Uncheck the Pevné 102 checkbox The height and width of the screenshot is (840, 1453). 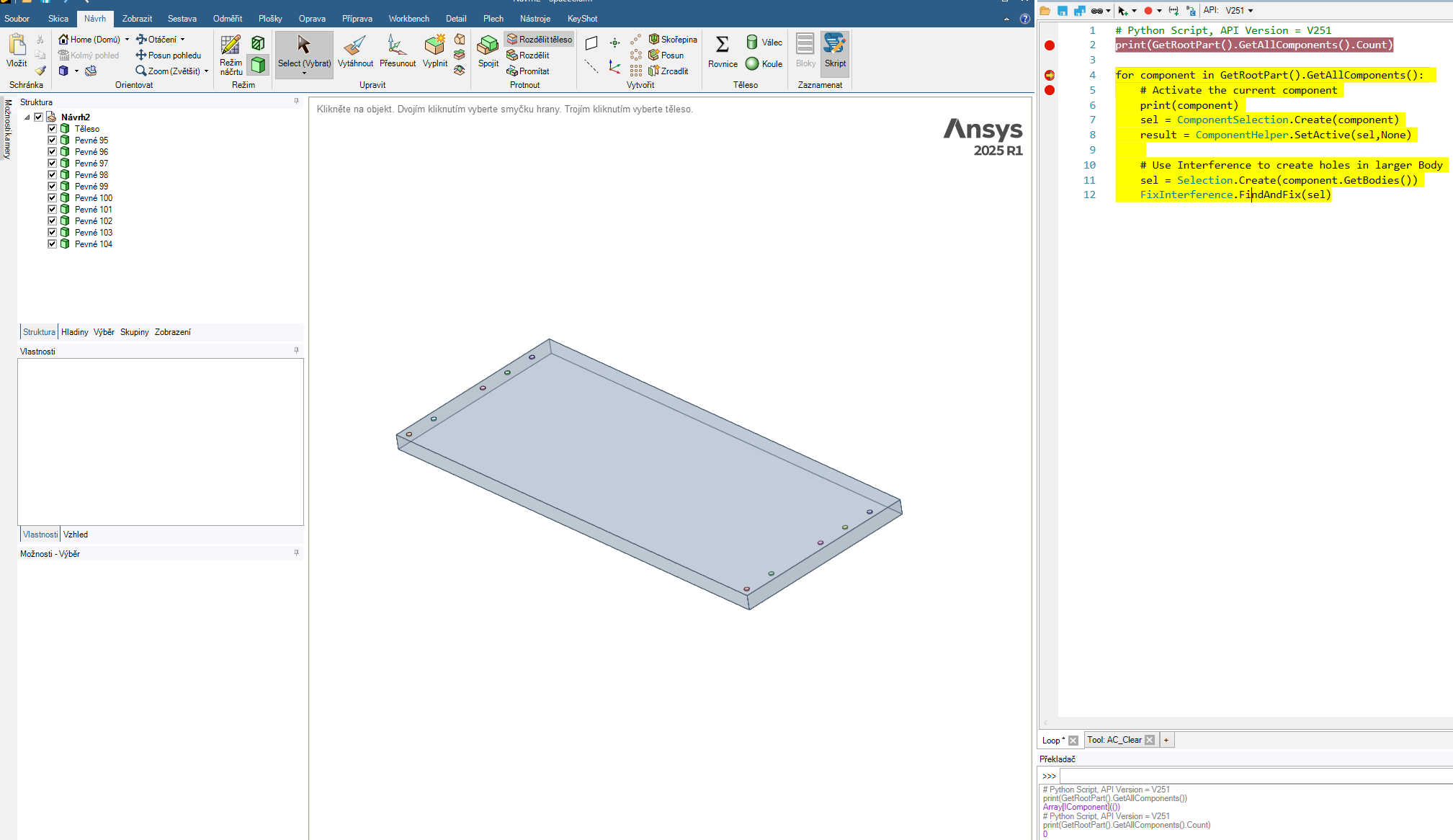click(52, 221)
